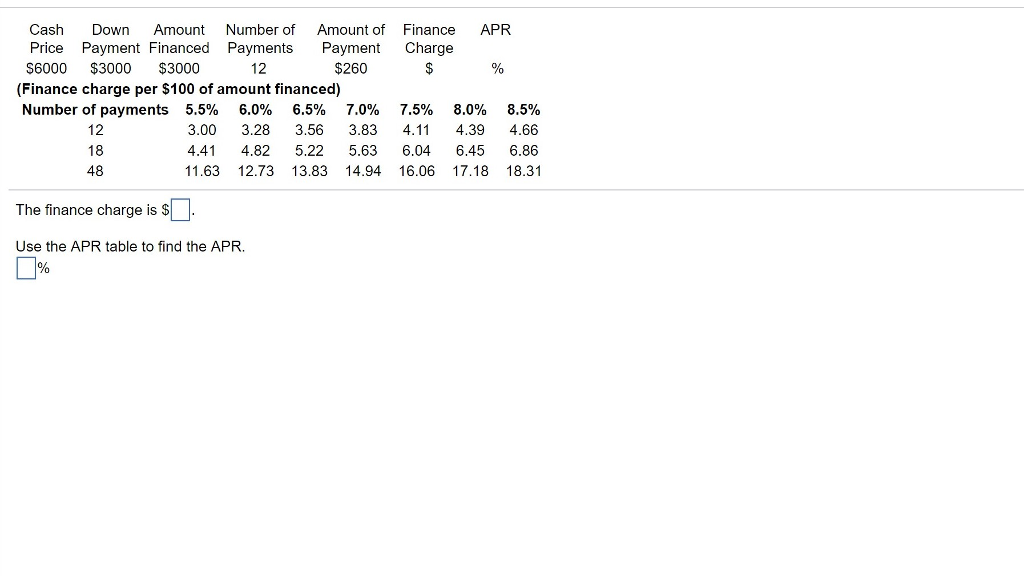This screenshot has height=576, width=1024.
Task: Click the 48 payments row label
Action: (94, 171)
